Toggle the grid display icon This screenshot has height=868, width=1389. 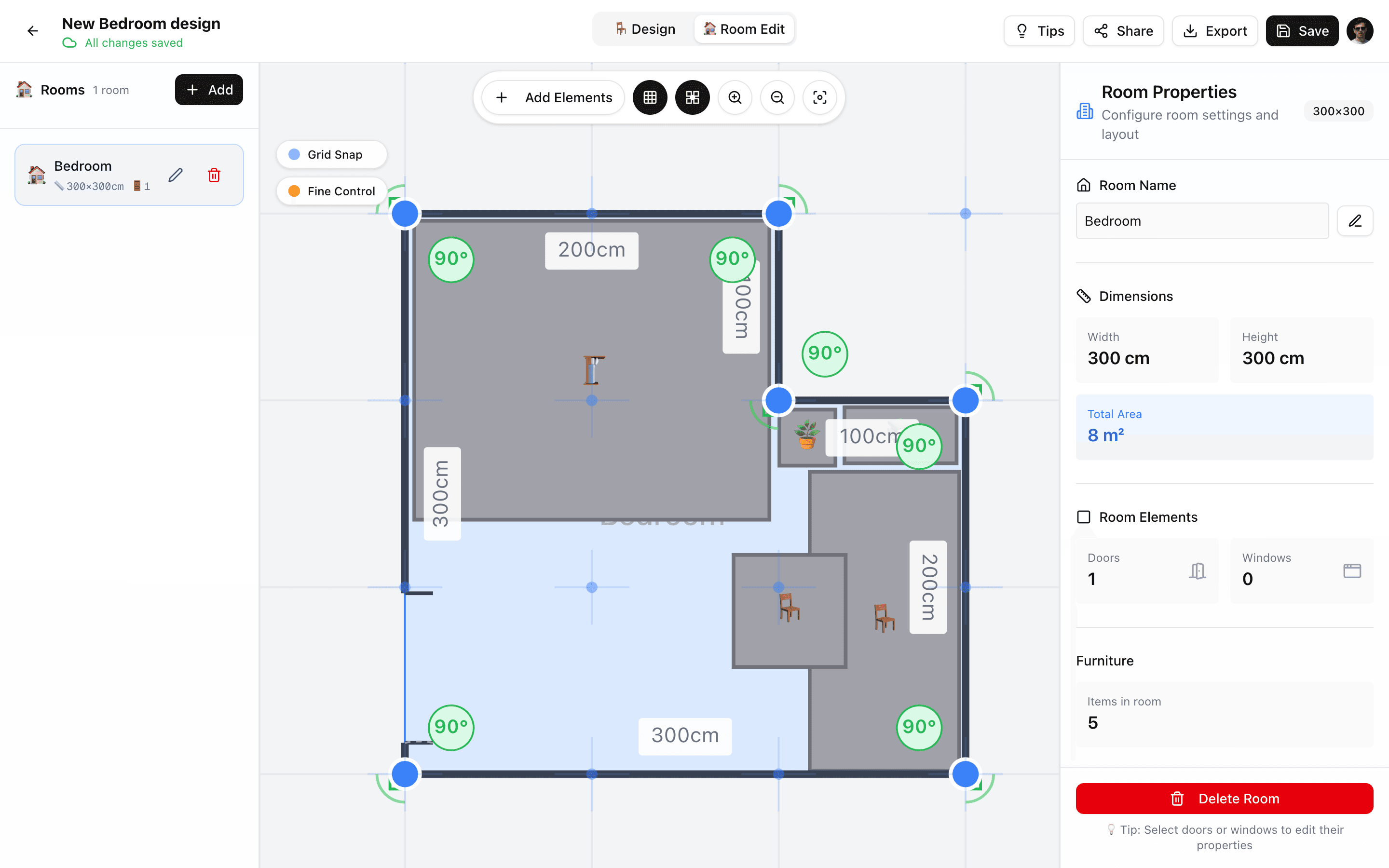tap(650, 97)
